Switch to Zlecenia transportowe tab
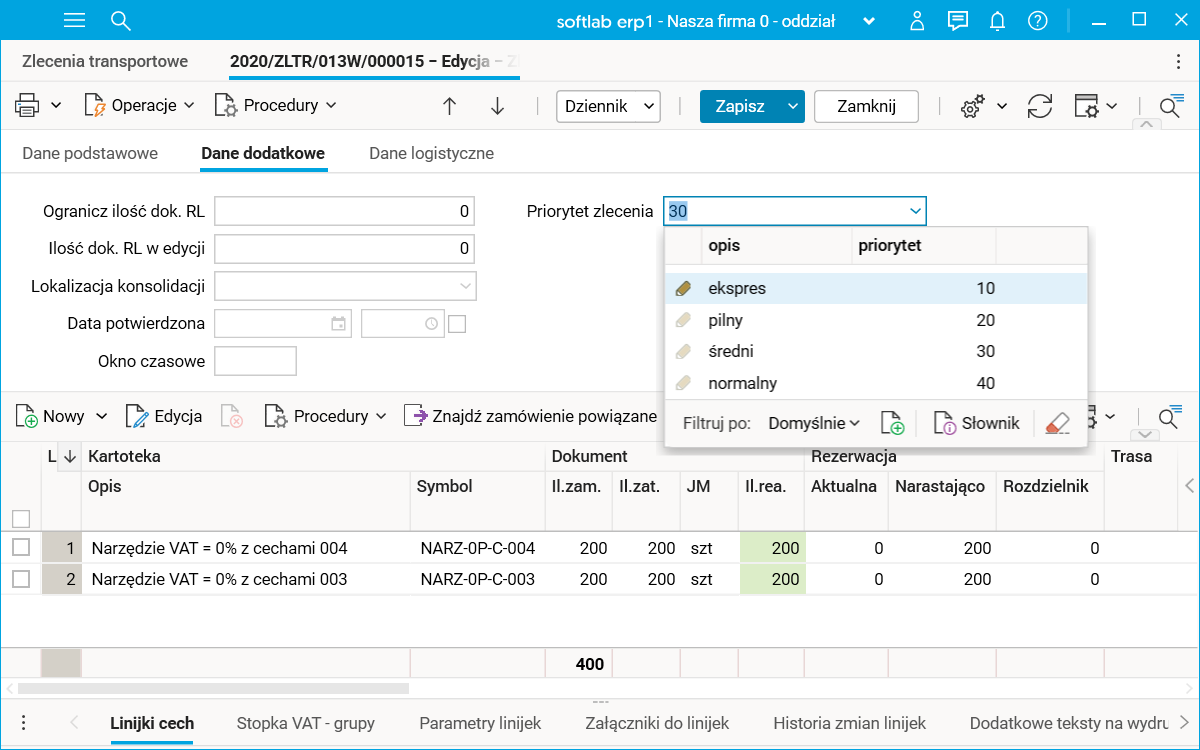Image resolution: width=1200 pixels, height=750 pixels. click(105, 62)
